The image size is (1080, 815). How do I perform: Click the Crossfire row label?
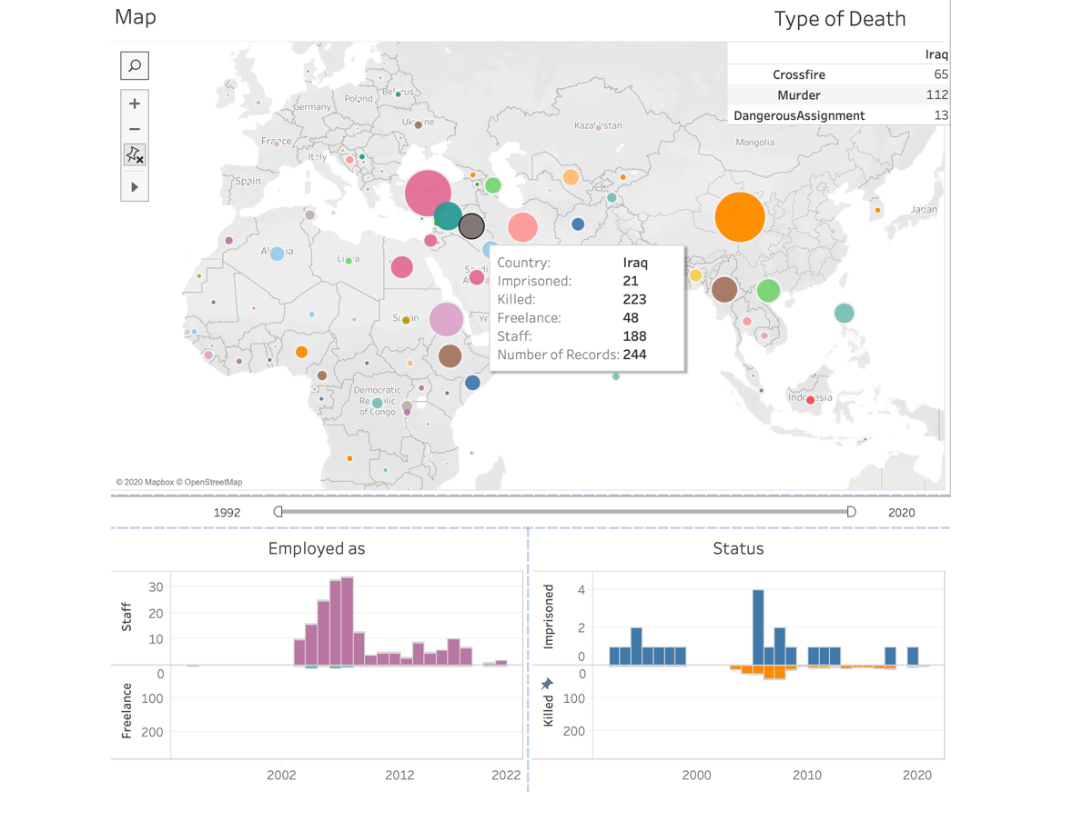point(798,74)
